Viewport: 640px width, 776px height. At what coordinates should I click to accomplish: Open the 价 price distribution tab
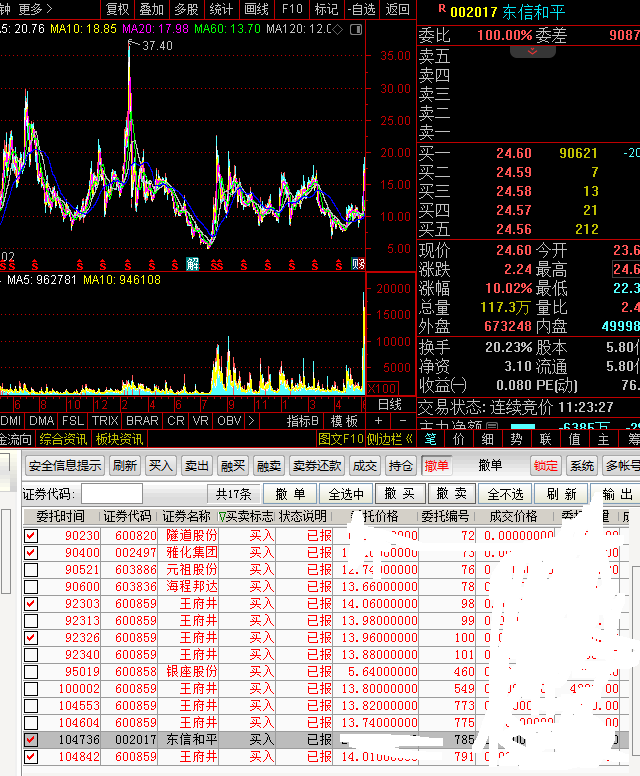[459, 439]
